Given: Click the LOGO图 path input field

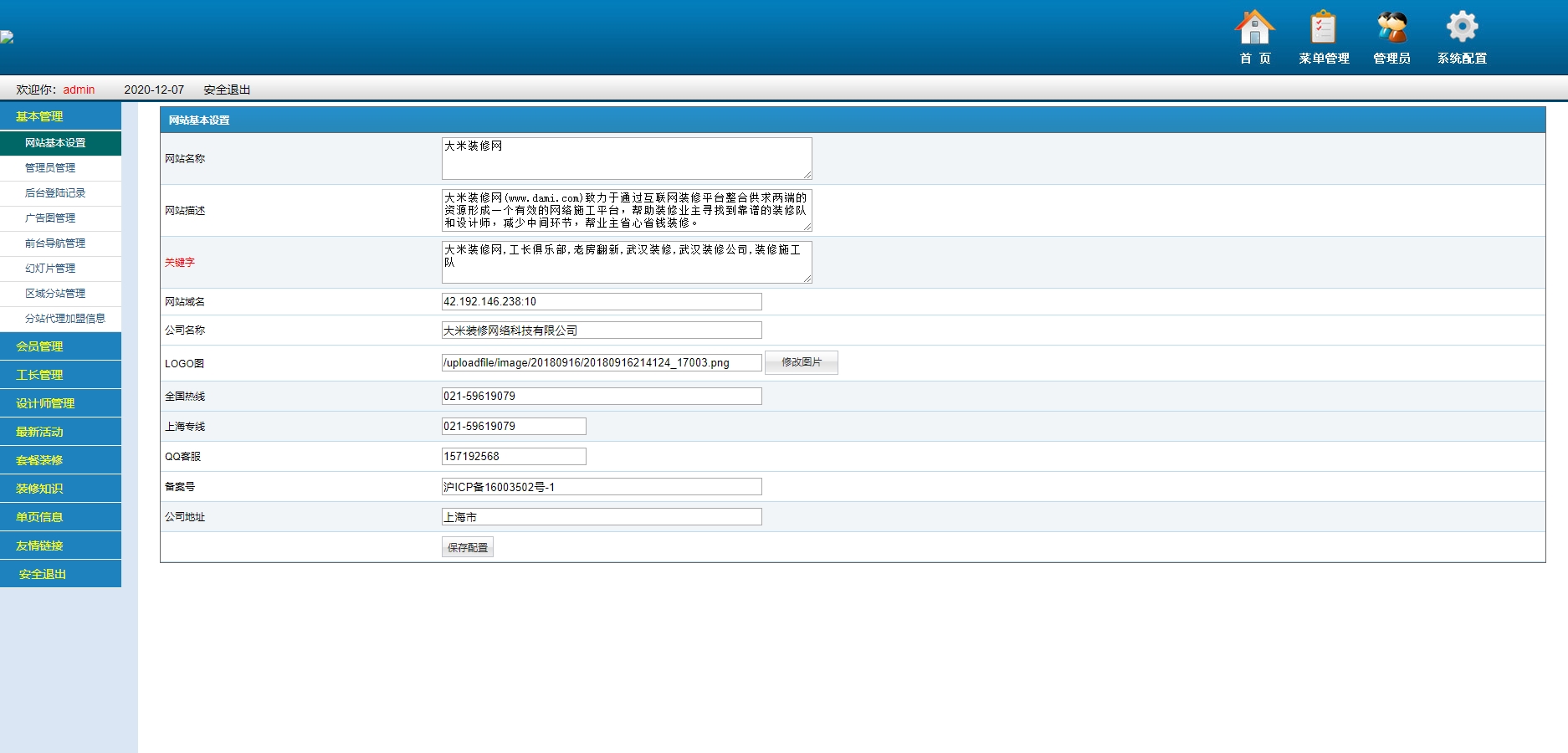Looking at the screenshot, I should [x=602, y=362].
